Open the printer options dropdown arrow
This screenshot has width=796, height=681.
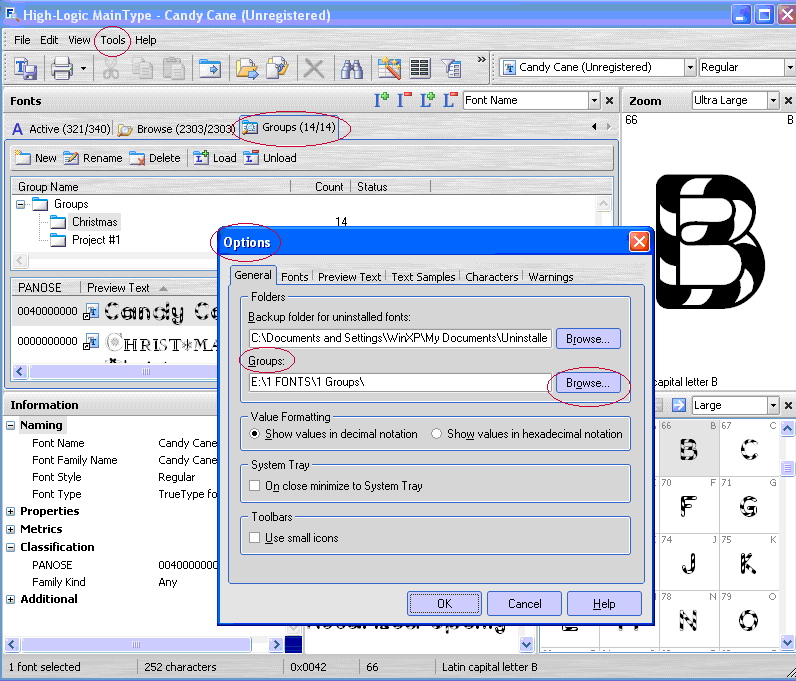(83, 68)
